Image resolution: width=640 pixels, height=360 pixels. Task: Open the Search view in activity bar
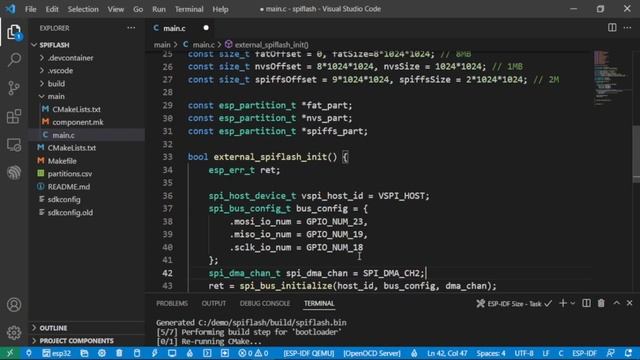coord(14,60)
